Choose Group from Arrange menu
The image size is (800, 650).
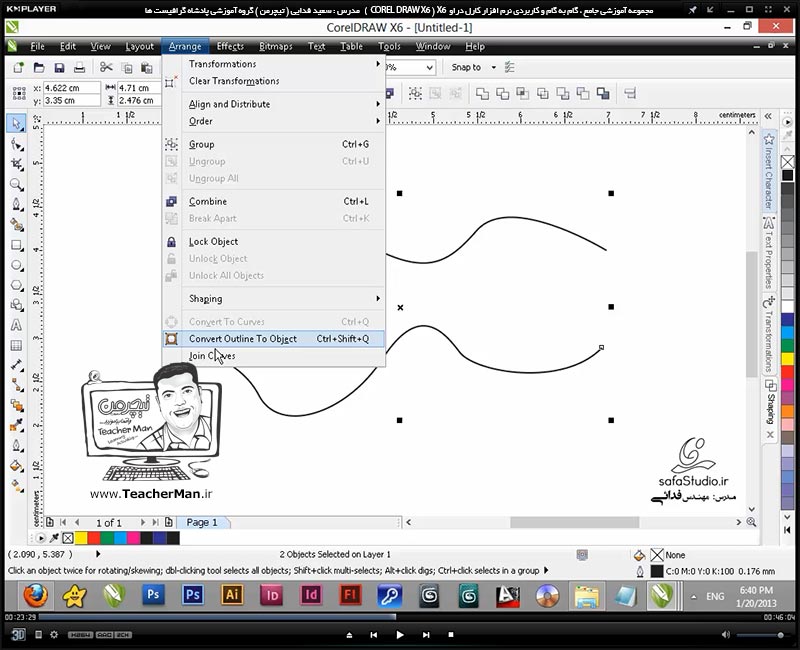[274, 144]
